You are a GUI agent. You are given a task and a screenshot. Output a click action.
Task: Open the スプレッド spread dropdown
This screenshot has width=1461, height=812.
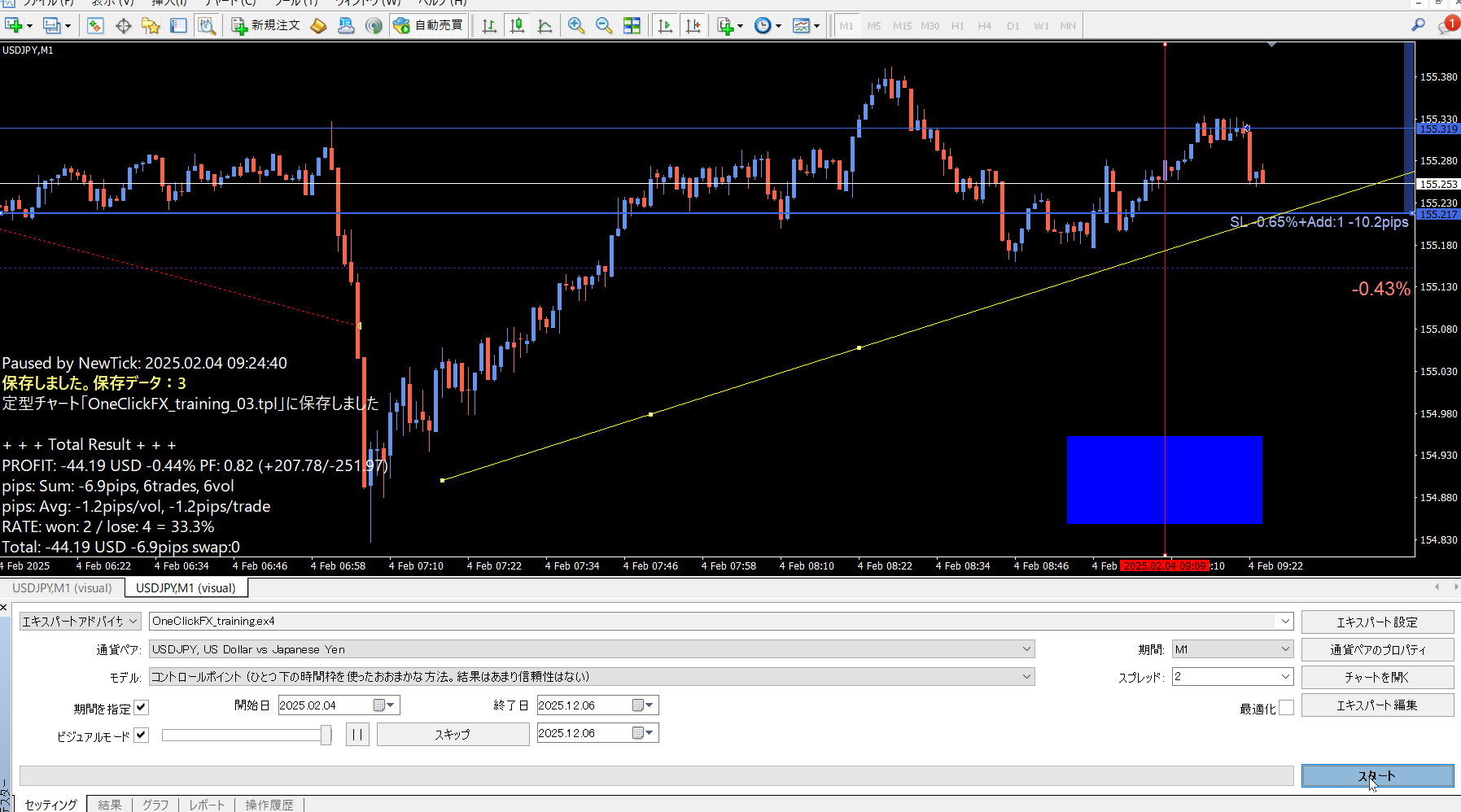1285,677
